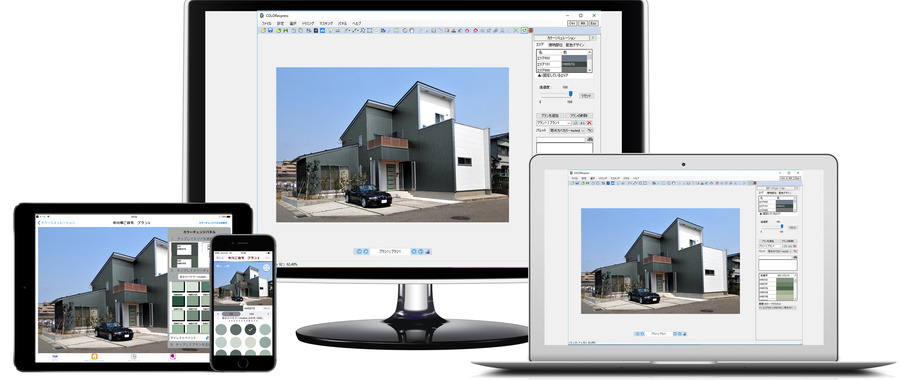
Task: Open the palette dropdown in the monitor's side panel
Action: point(567,130)
